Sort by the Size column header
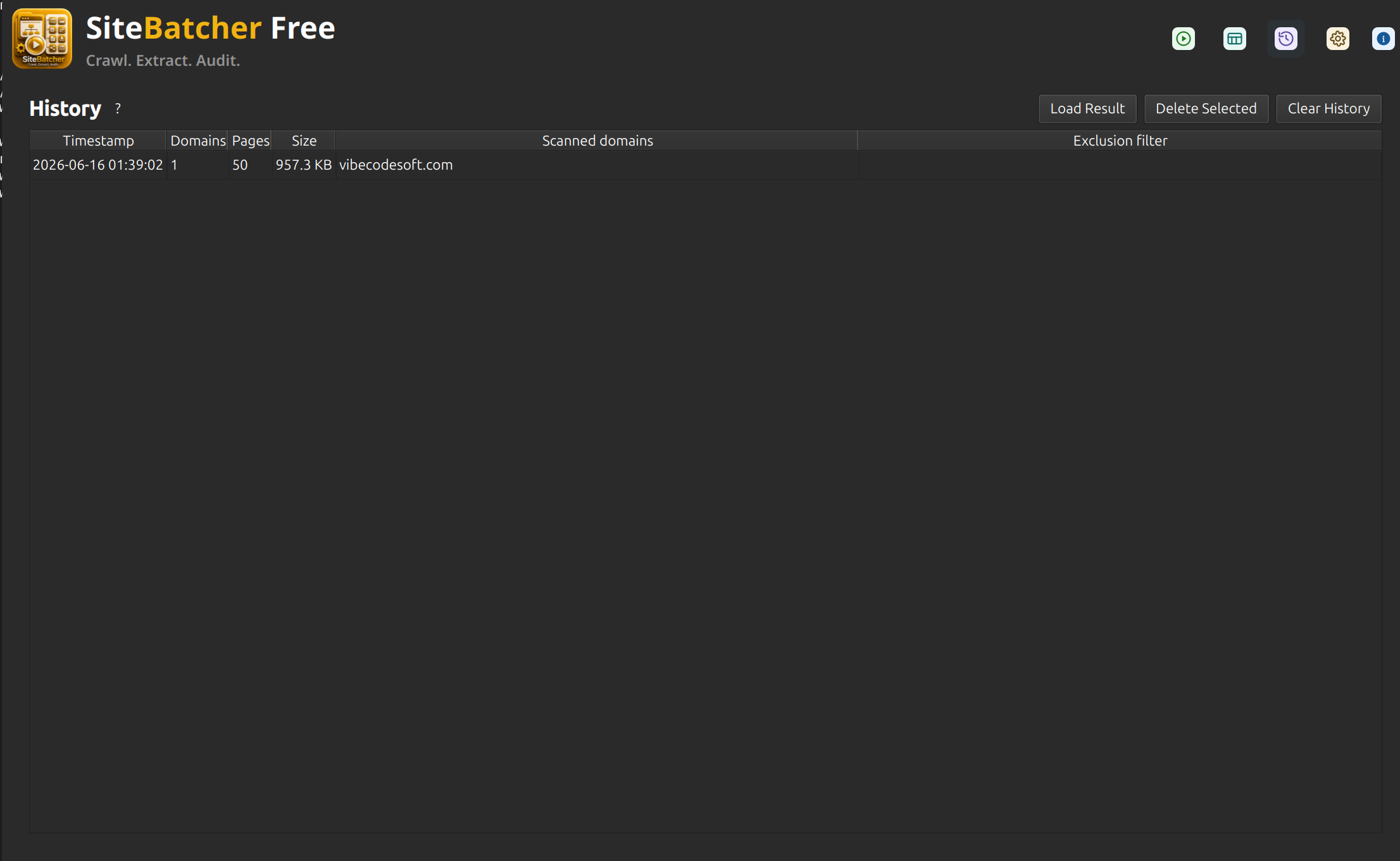This screenshot has height=861, width=1400. 304,141
